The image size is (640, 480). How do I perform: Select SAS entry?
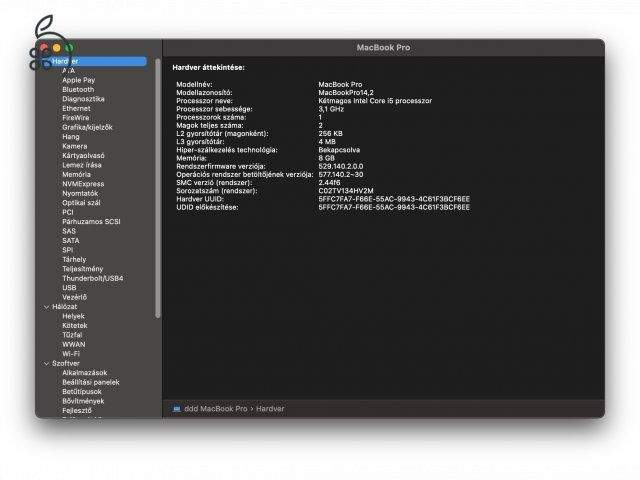(x=69, y=231)
